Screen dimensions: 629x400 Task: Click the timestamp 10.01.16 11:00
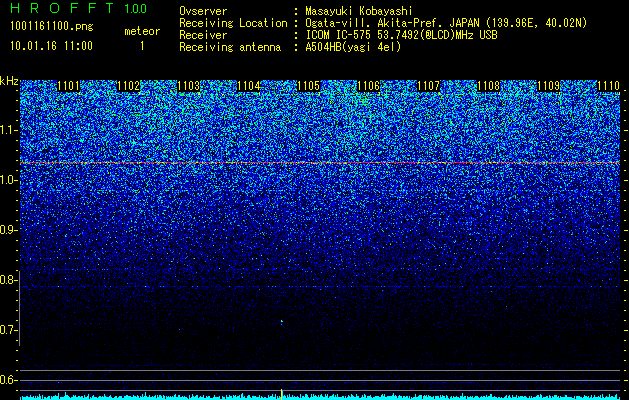pos(51,46)
